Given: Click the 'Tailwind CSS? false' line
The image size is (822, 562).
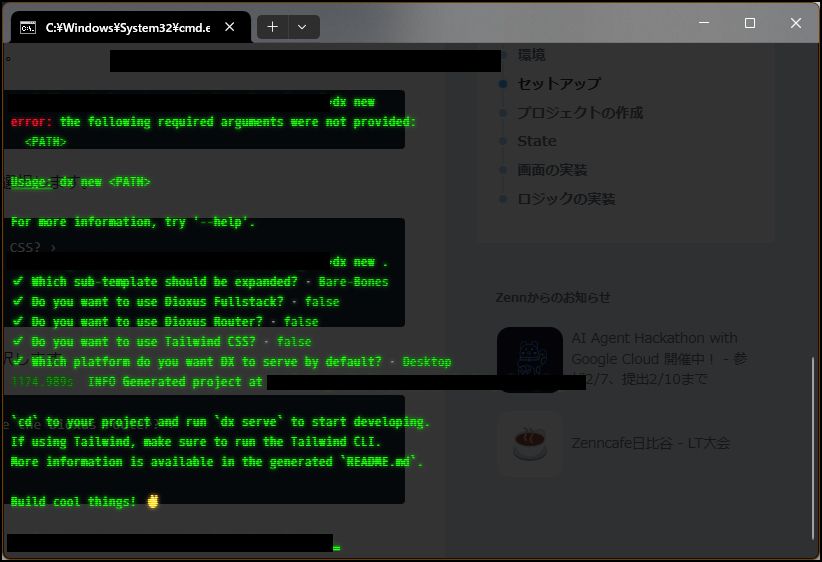Looking at the screenshot, I should coord(162,342).
